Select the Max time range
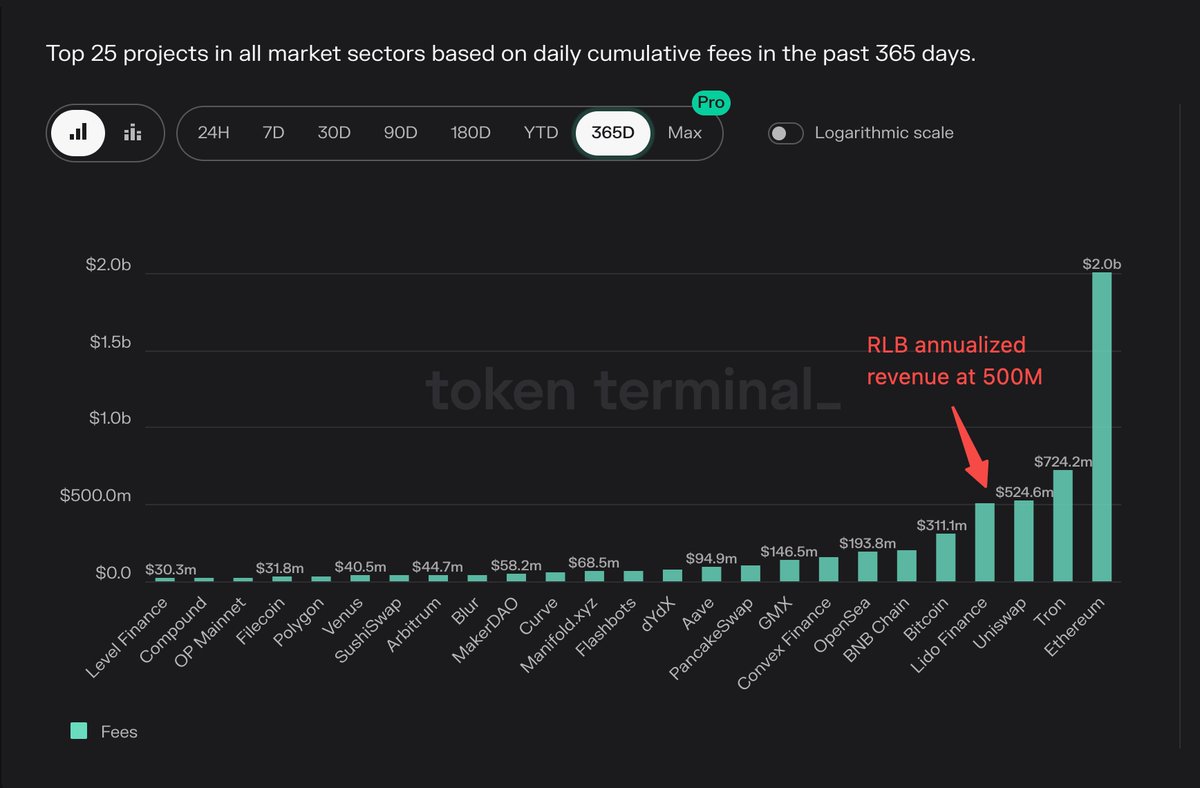Image resolution: width=1200 pixels, height=788 pixels. [x=685, y=133]
